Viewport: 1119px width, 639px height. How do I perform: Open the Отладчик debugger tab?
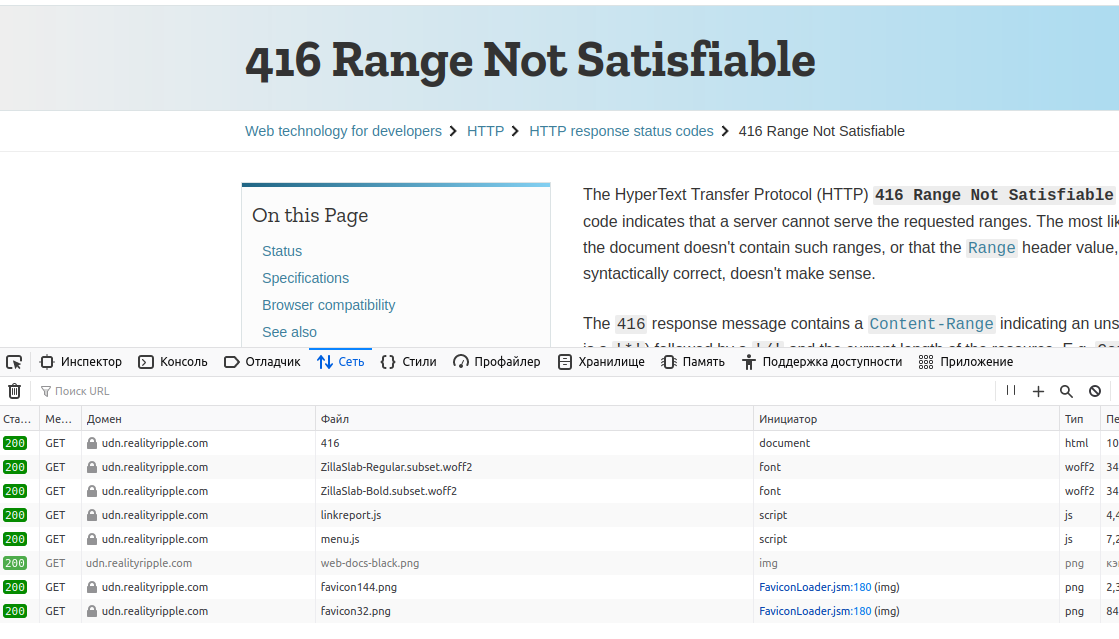coord(262,362)
